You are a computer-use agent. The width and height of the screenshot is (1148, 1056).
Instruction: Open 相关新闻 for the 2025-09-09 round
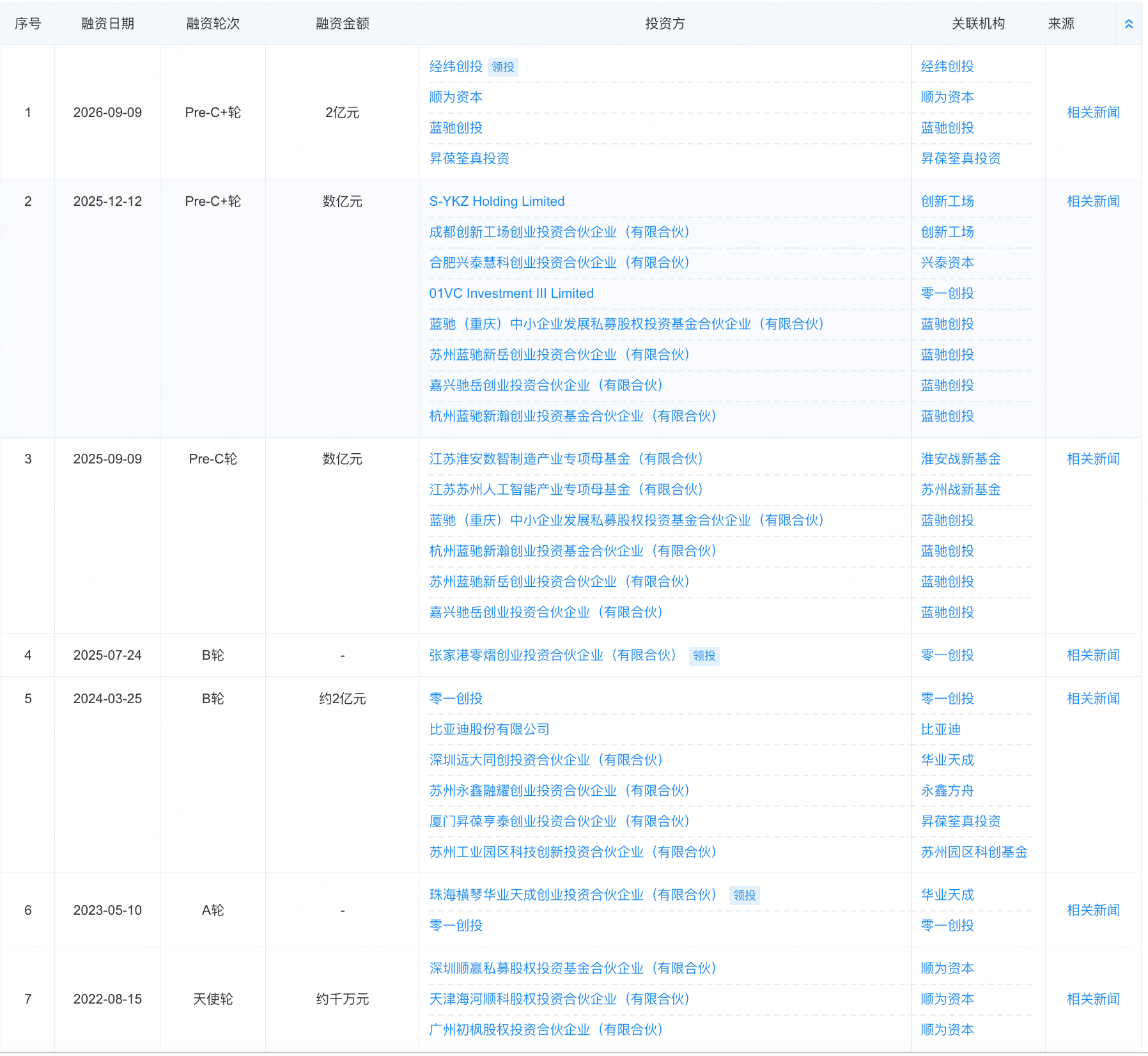1093,459
